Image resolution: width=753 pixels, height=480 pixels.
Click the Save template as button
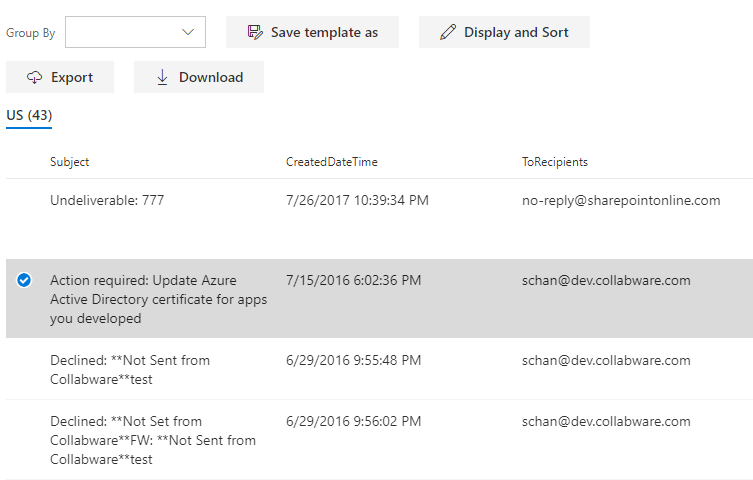coord(312,32)
